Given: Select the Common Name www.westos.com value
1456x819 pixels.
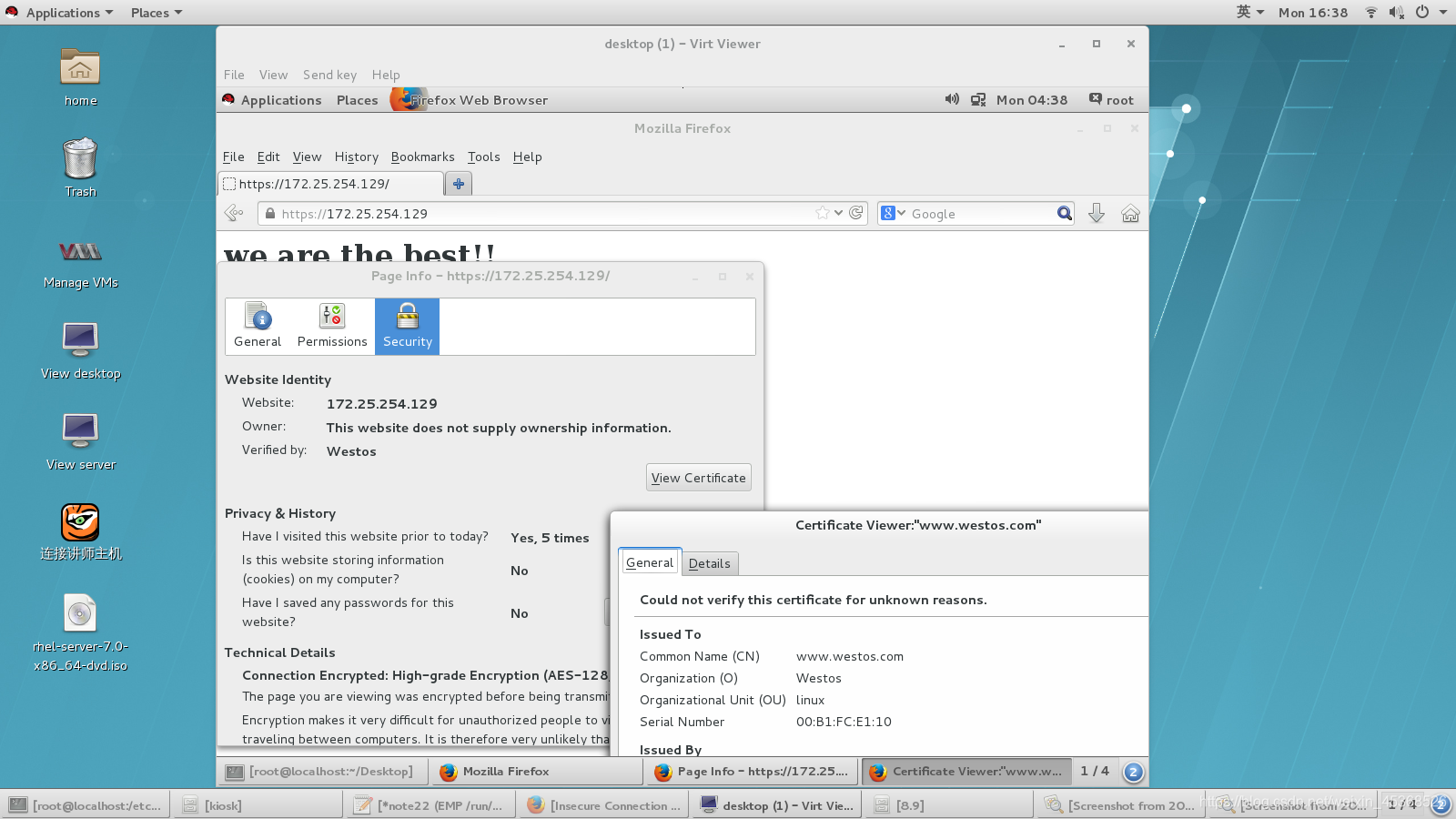Looking at the screenshot, I should pos(850,656).
